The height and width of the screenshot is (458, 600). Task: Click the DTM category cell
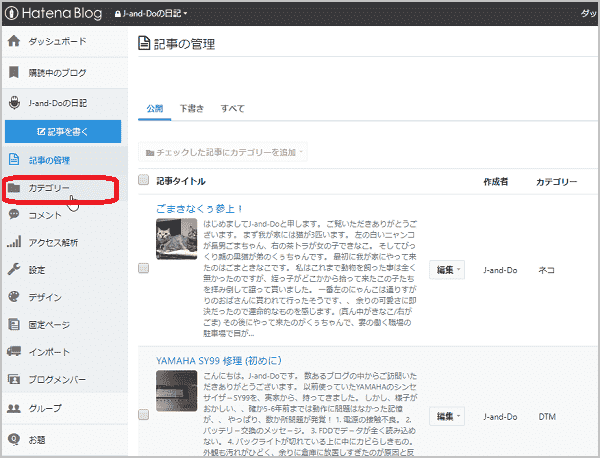[x=547, y=417]
